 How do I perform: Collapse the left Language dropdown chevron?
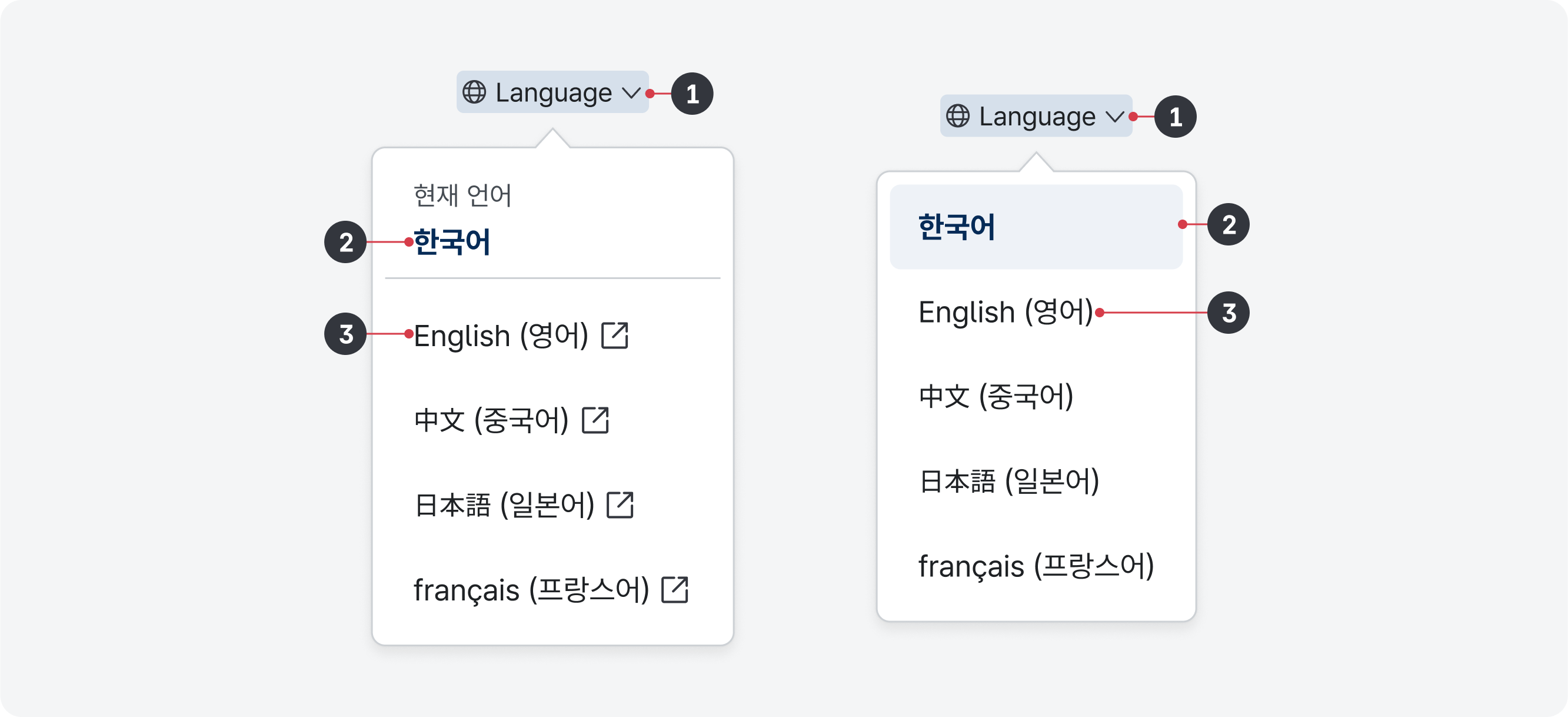[631, 93]
